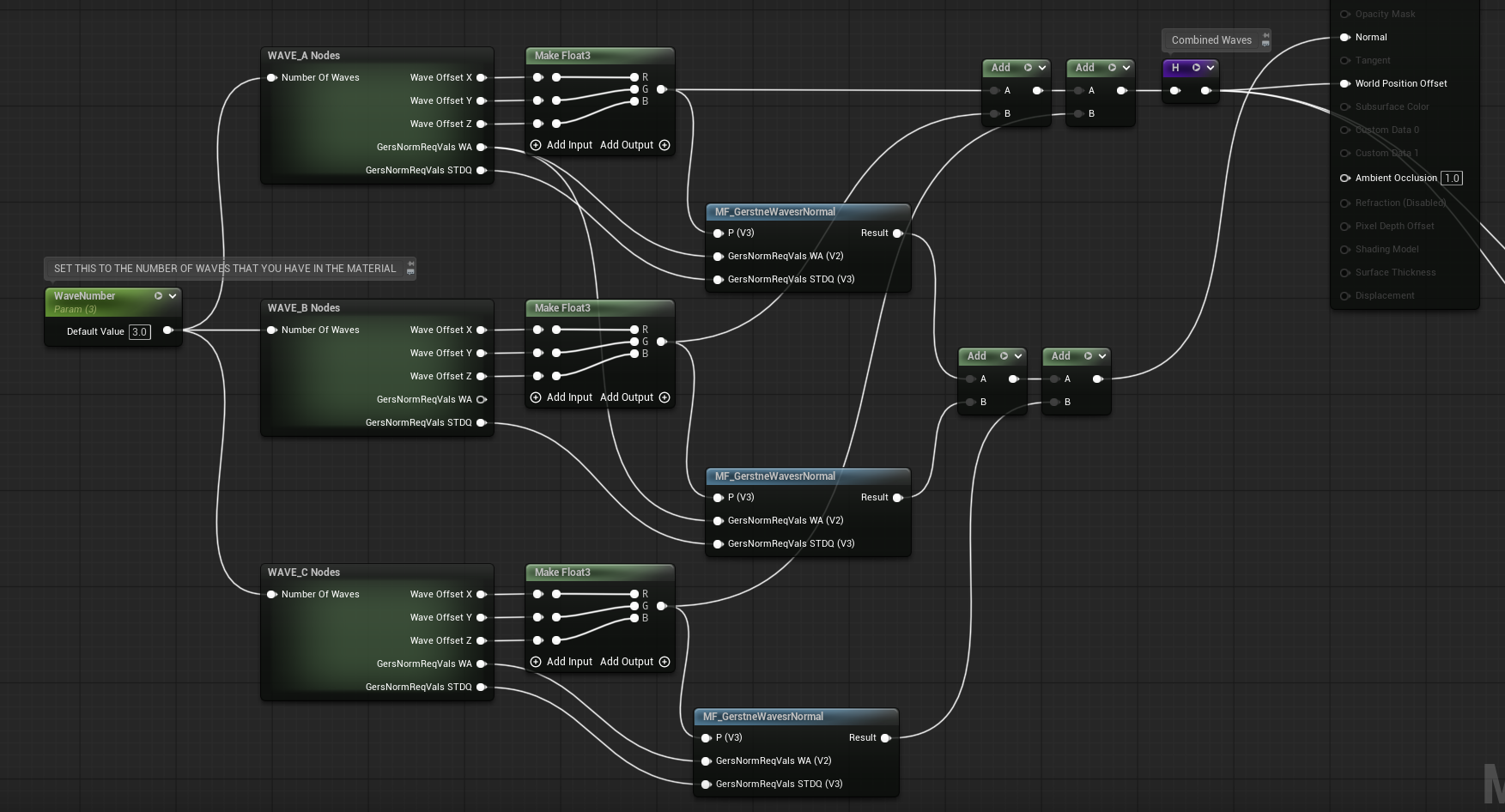The width and height of the screenshot is (1505, 812).
Task: Click the Displacement pin on the material output
Action: tap(1345, 295)
